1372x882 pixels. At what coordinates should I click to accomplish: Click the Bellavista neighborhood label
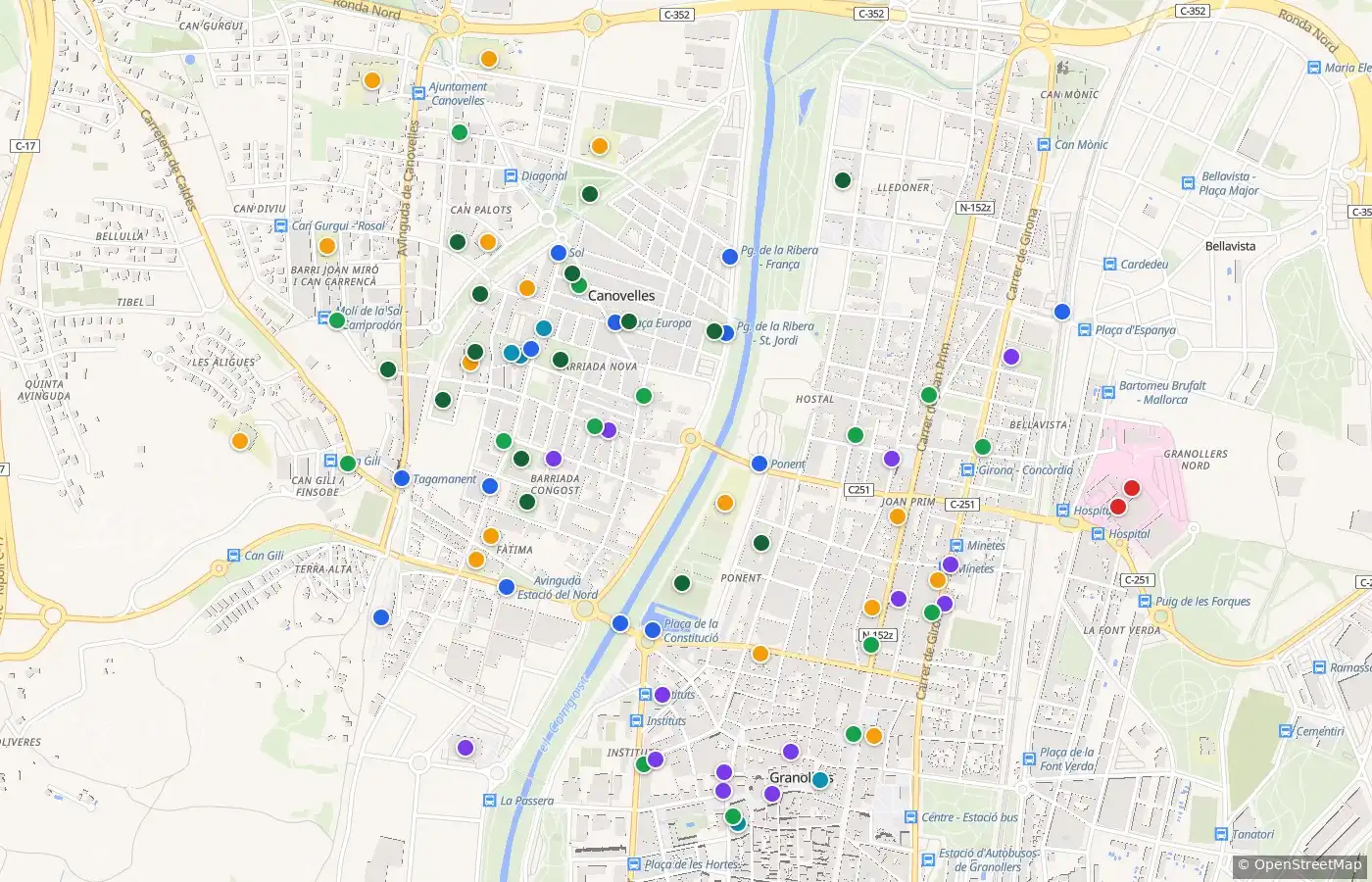1230,246
